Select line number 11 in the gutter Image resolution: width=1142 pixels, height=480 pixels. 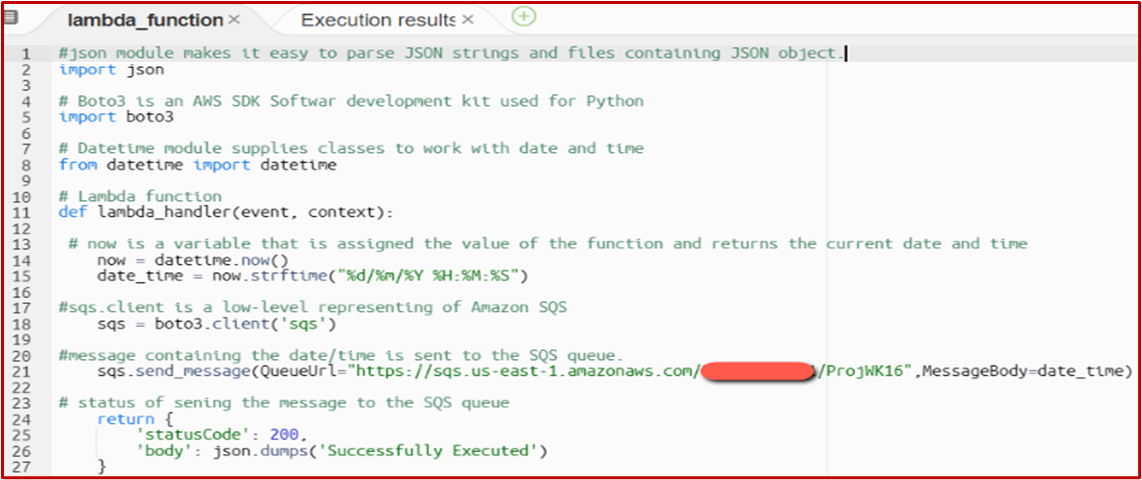point(23,212)
